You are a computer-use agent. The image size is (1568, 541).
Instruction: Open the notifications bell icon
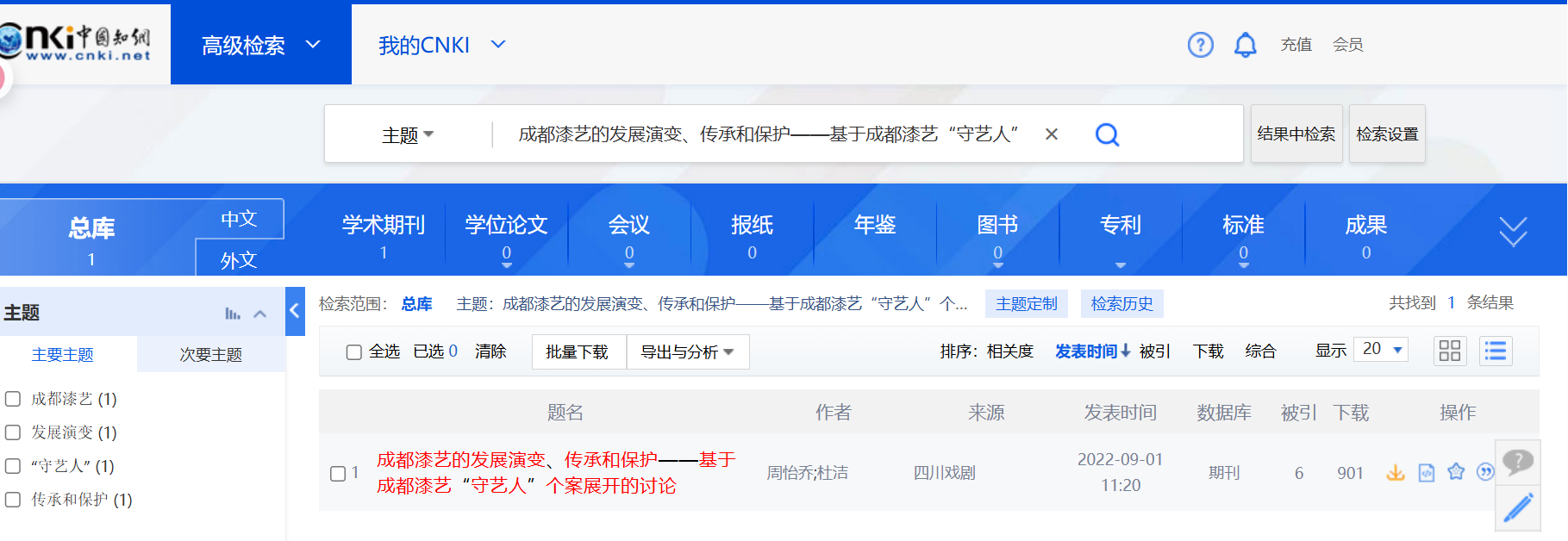point(1245,45)
